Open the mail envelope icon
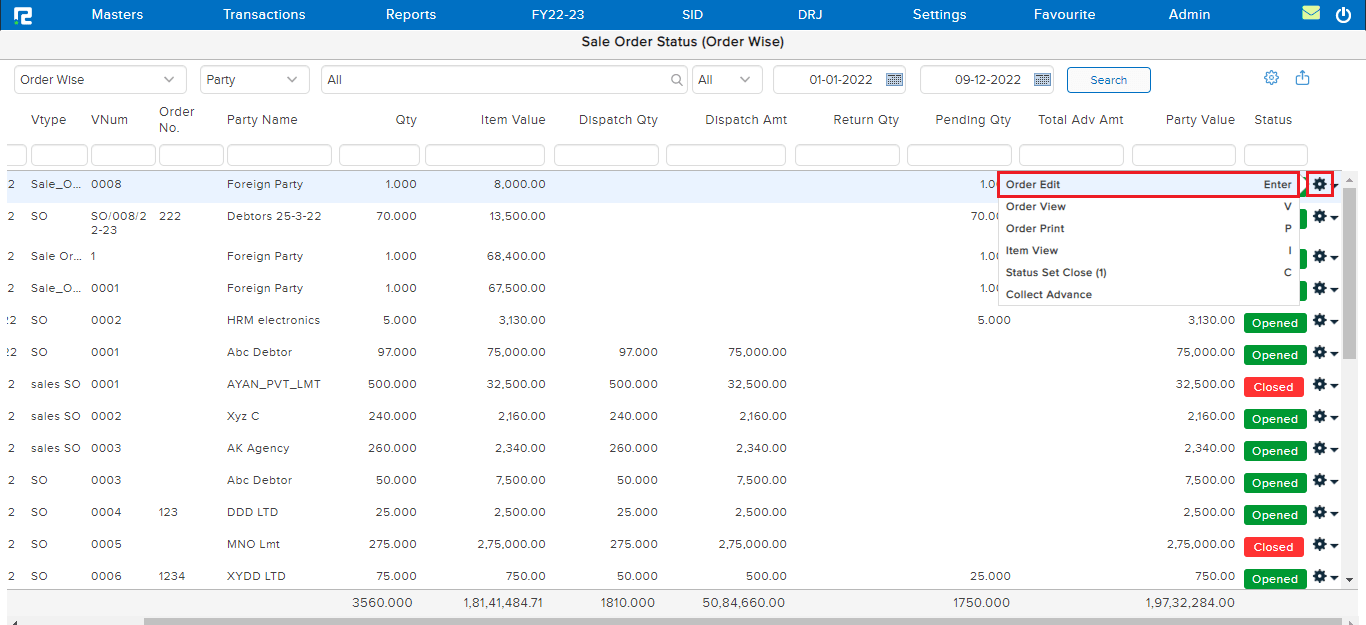Image resolution: width=1366 pixels, height=625 pixels. [x=1311, y=14]
